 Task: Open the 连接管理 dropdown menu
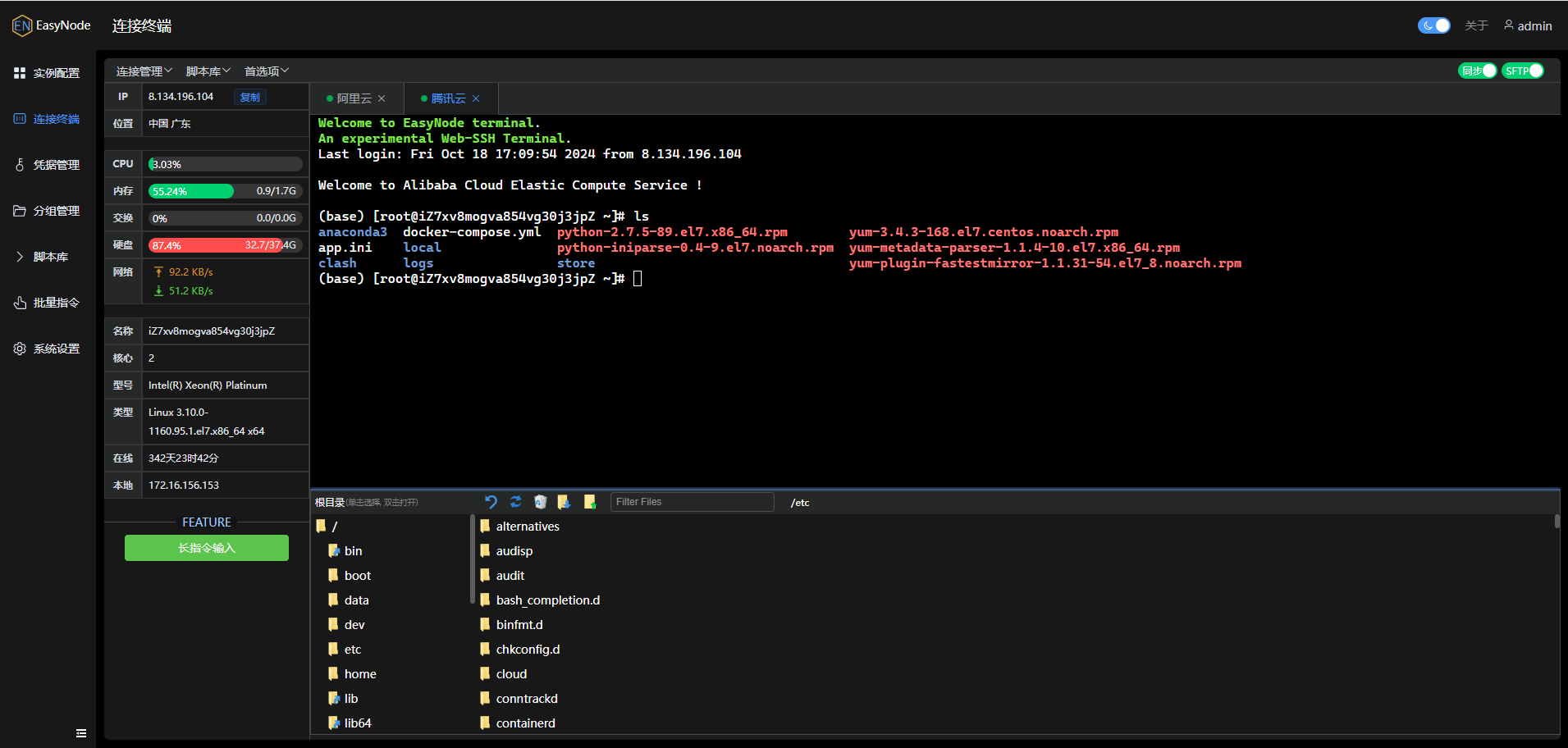(144, 71)
